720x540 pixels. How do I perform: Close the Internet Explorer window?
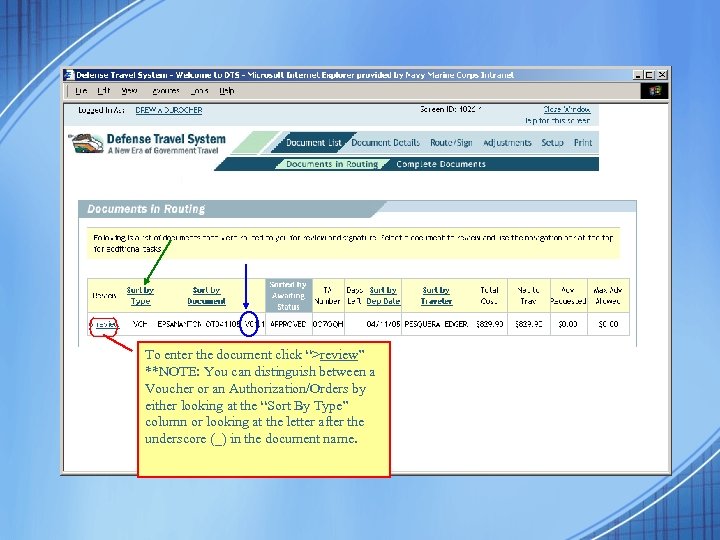point(662,75)
